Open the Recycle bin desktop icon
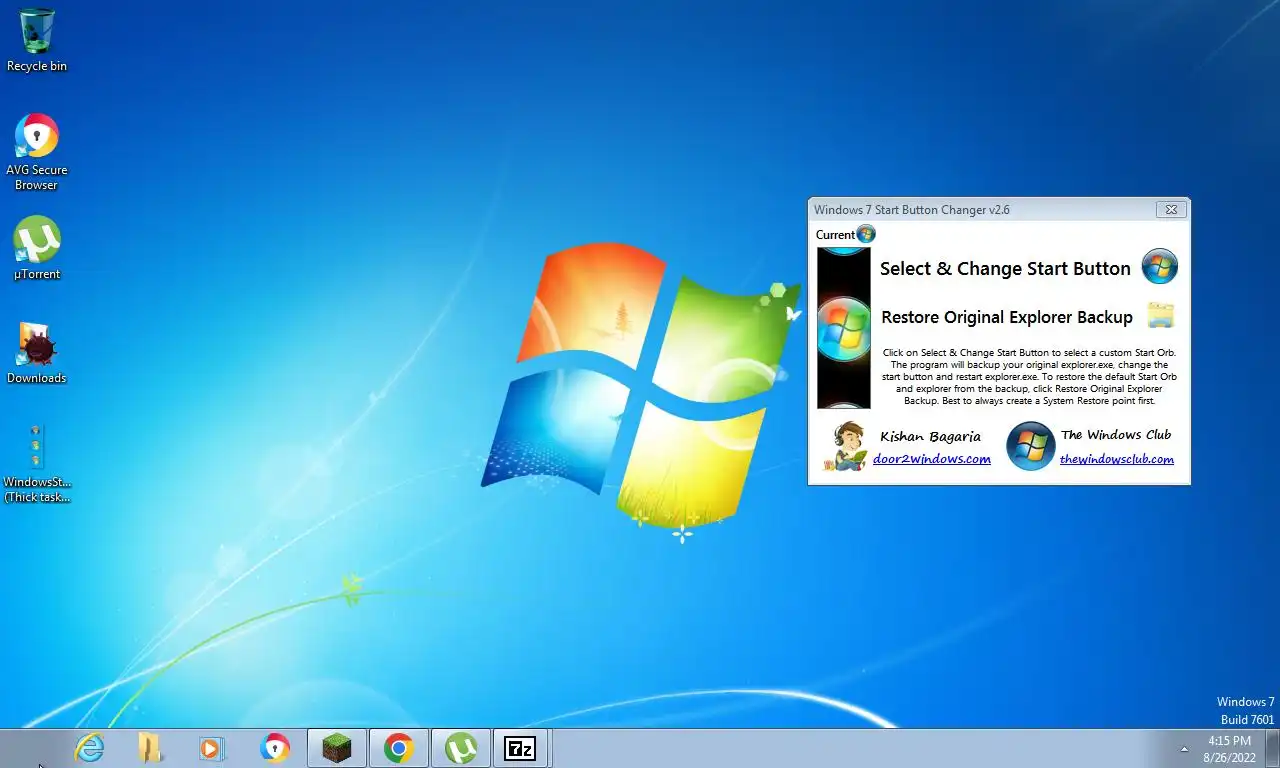The height and width of the screenshot is (768, 1280). point(37,40)
